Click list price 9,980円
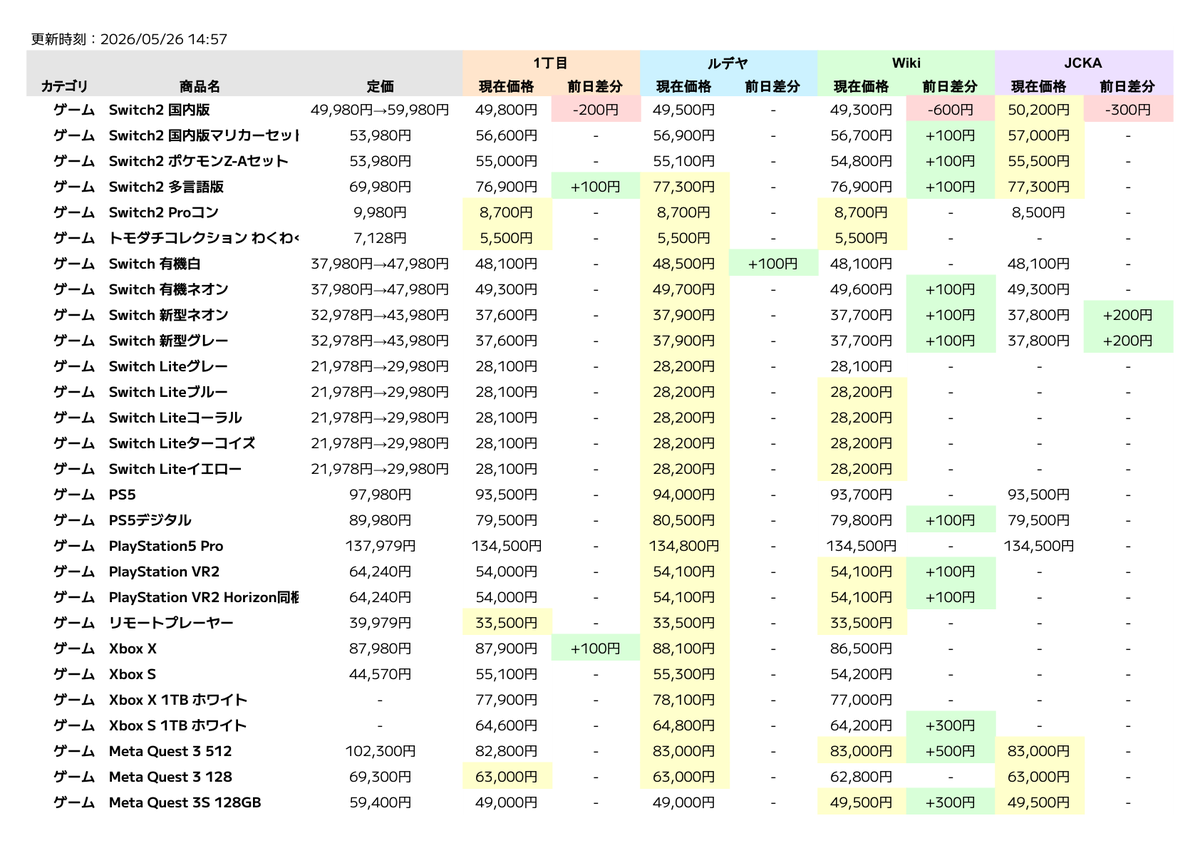 (380, 212)
